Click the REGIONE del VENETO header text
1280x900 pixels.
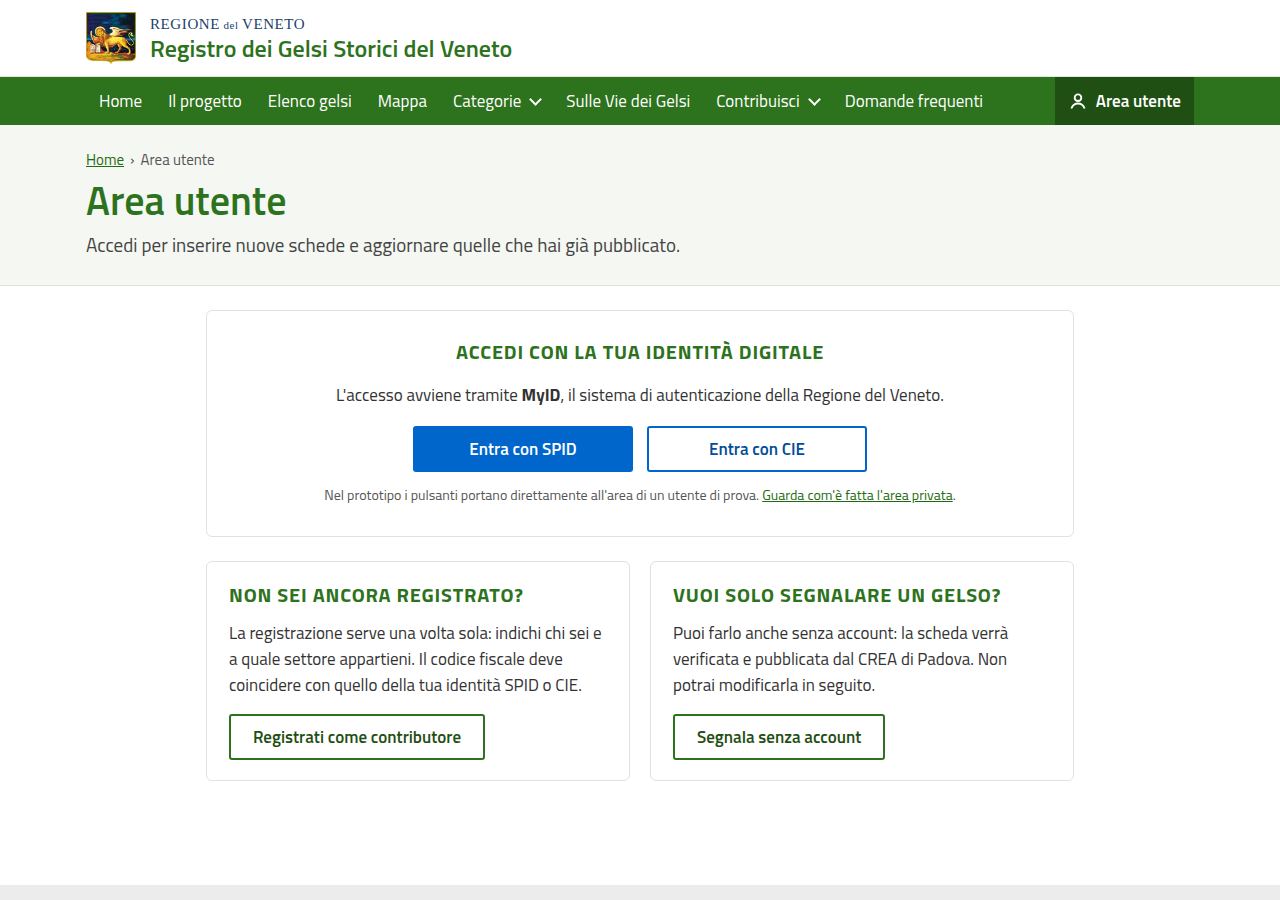[x=227, y=24]
